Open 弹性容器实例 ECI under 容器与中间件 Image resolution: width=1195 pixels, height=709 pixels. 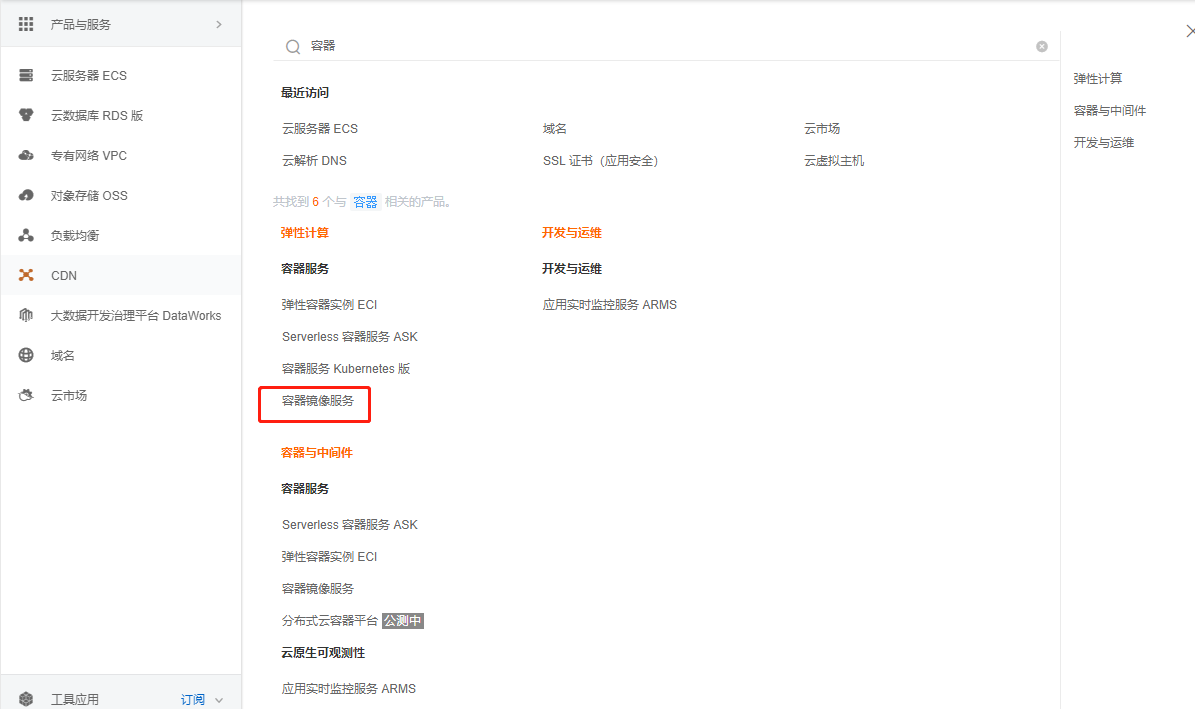(x=329, y=557)
